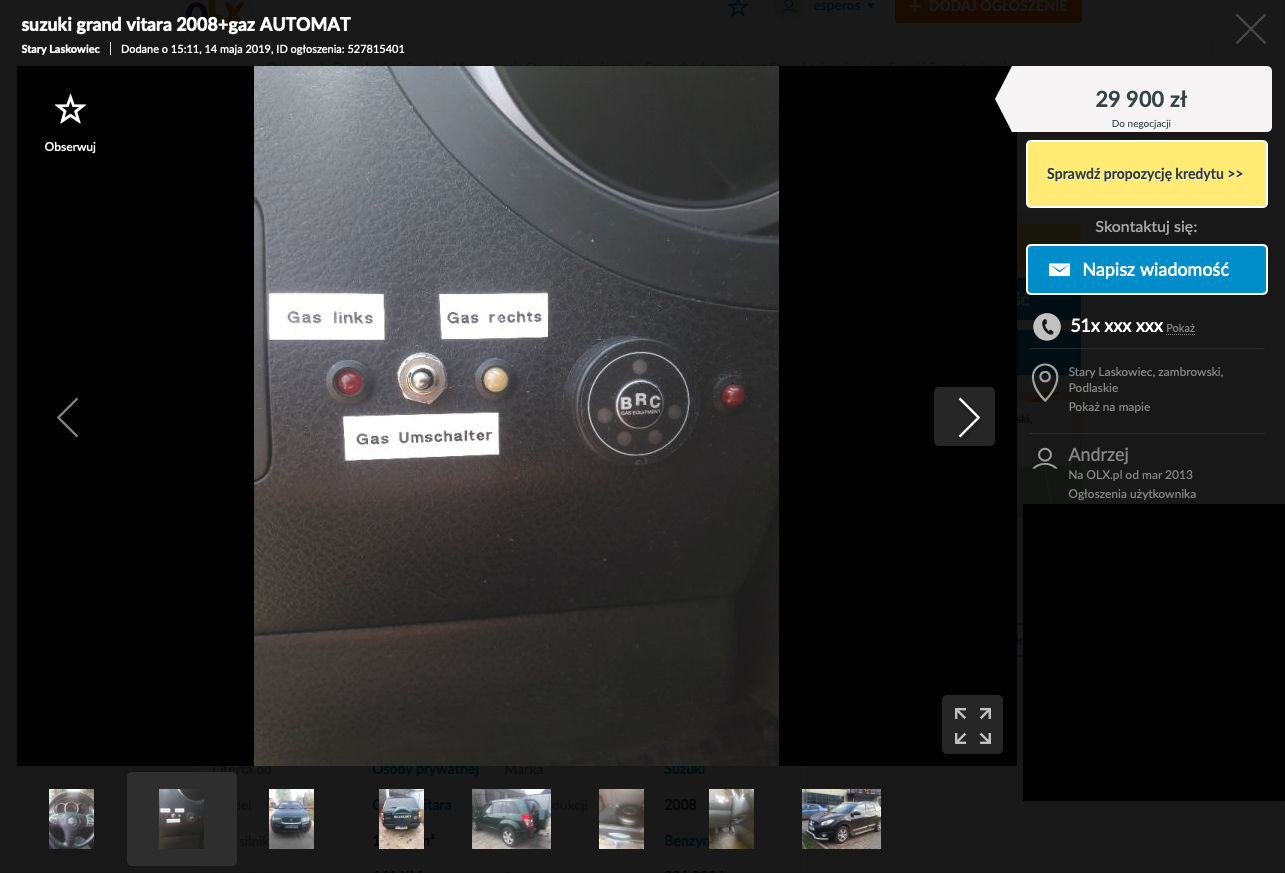Click seller name Andrzej

click(1098, 455)
